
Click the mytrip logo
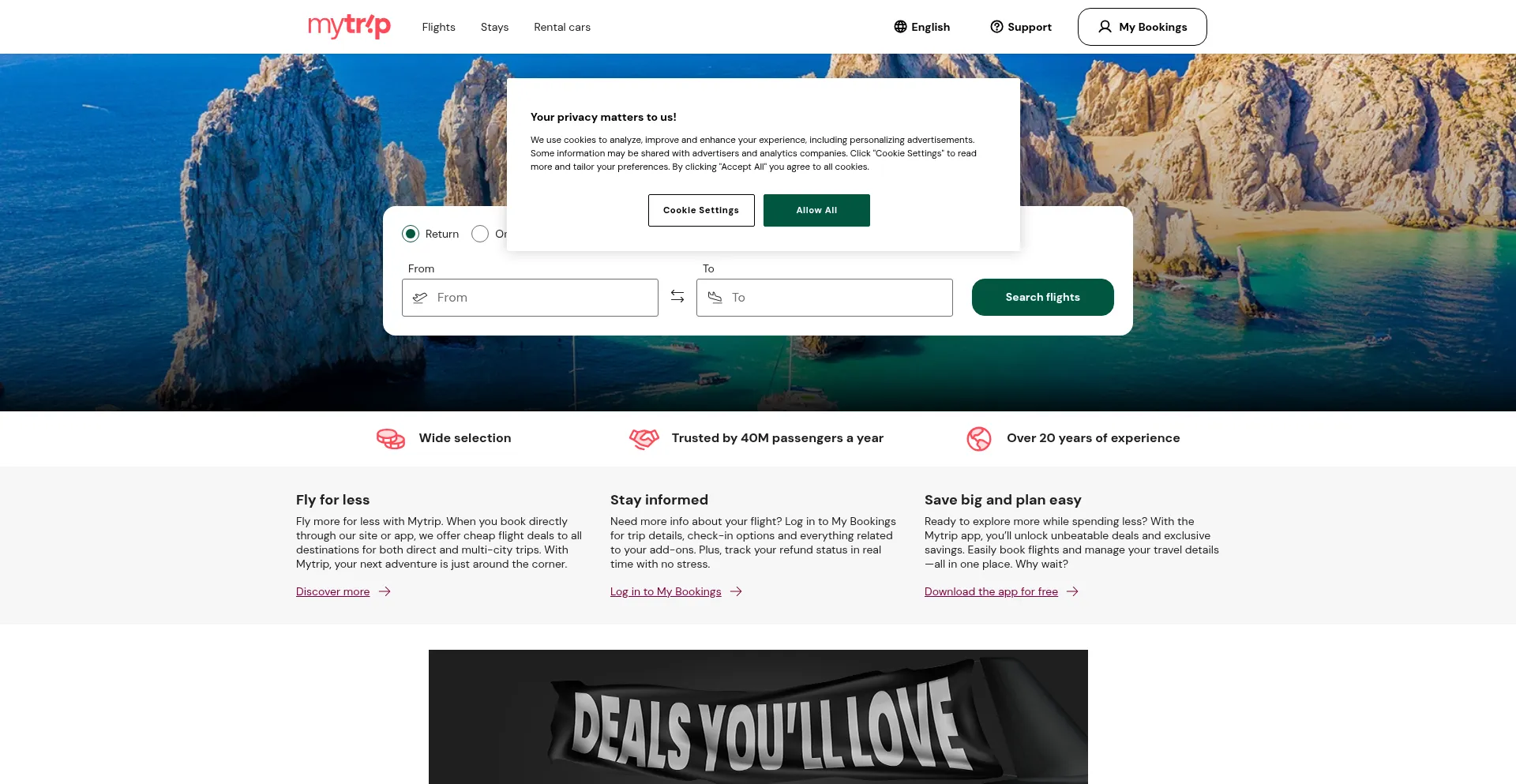349,26
